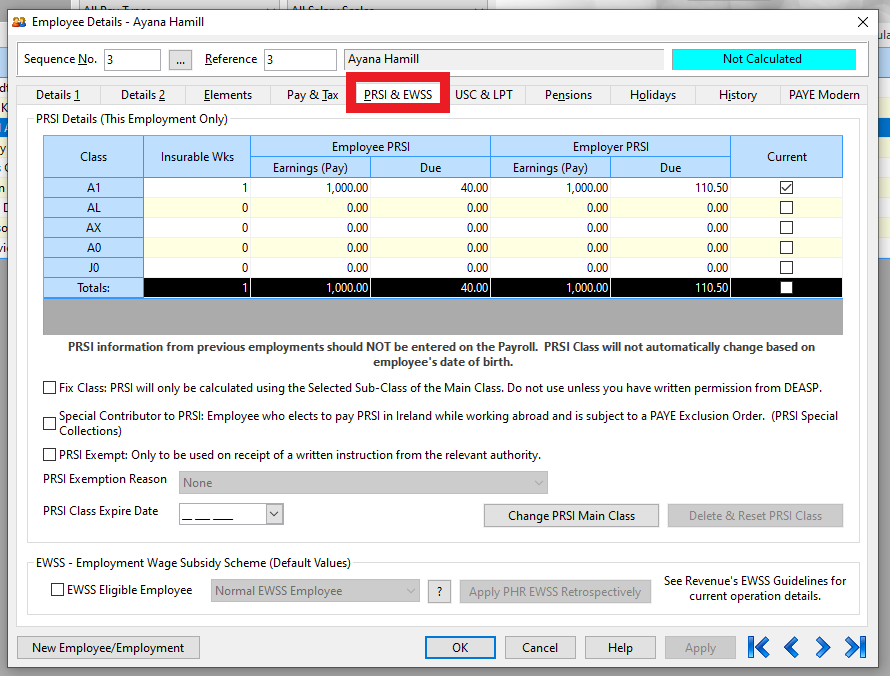The height and width of the screenshot is (676, 890).
Task: Select the A1 class row header
Action: pos(94,188)
